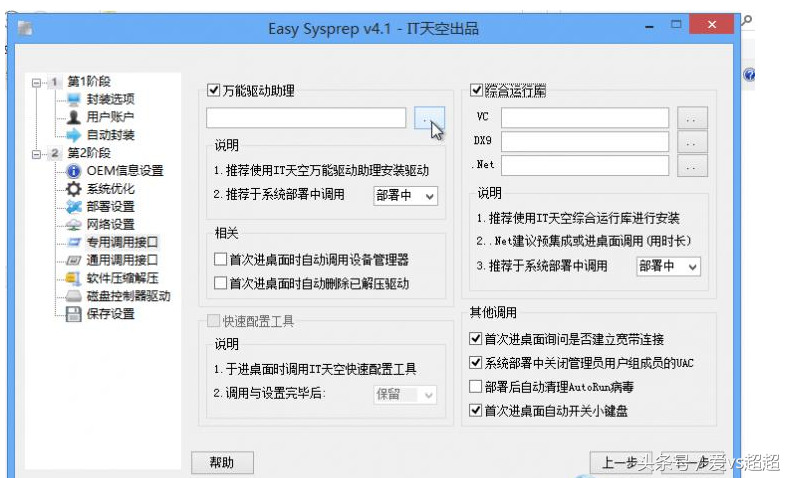This screenshot has width=791, height=478.
Task: Select 部署设置 in the tree
Action: pos(110,207)
